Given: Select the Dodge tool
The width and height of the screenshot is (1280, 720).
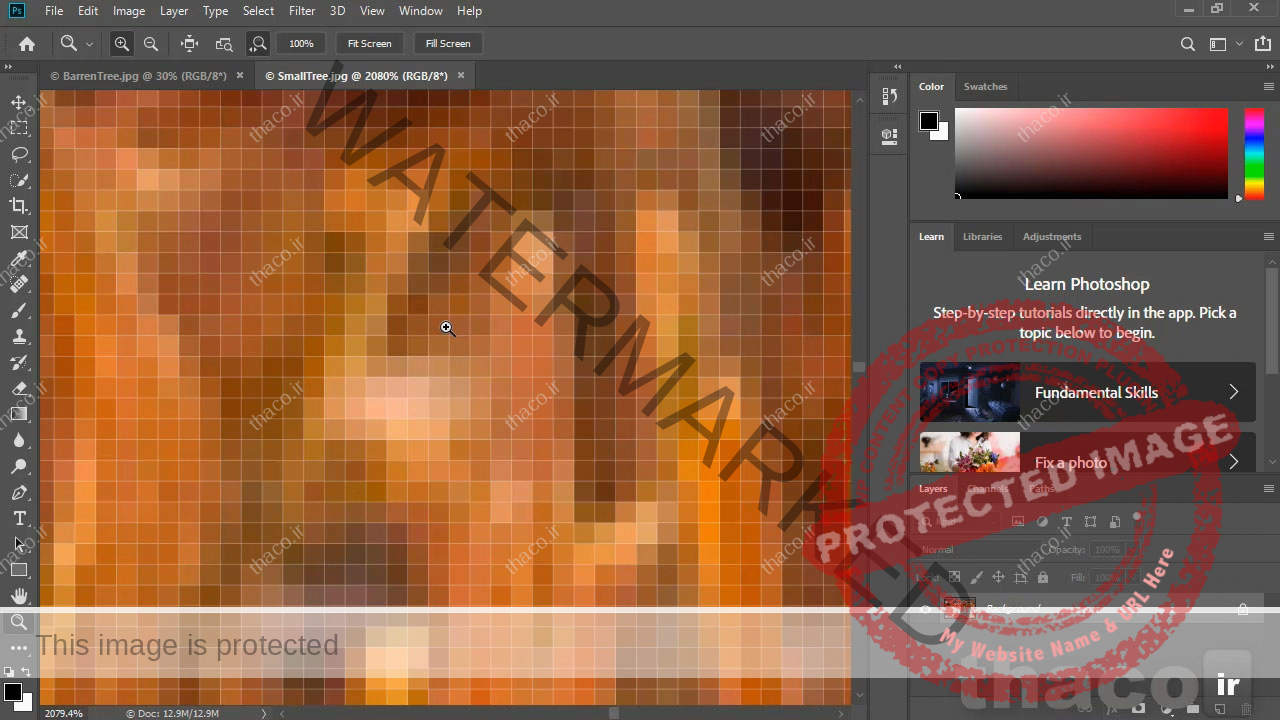Looking at the screenshot, I should pos(19,466).
